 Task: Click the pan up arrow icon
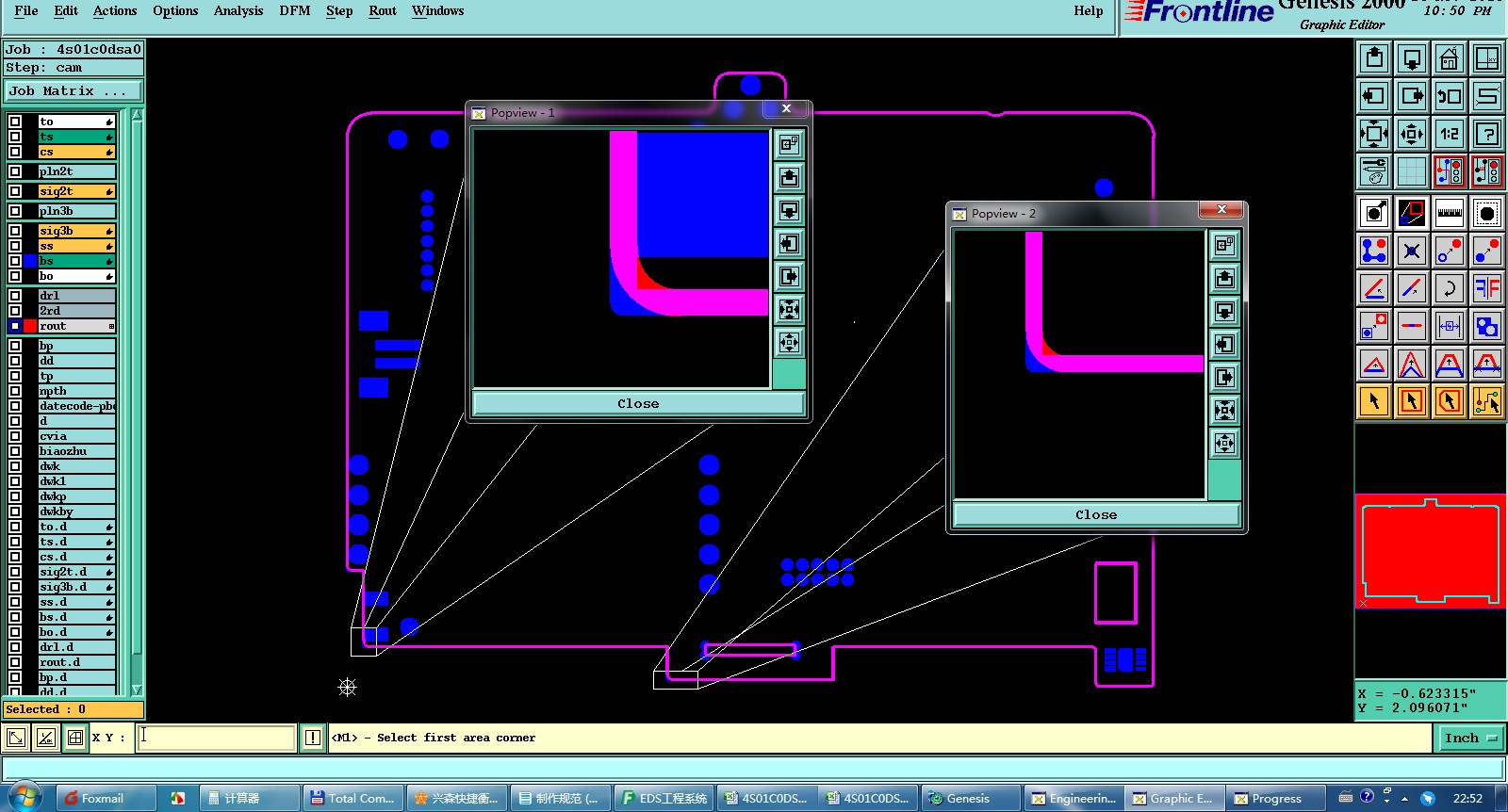(x=1374, y=59)
